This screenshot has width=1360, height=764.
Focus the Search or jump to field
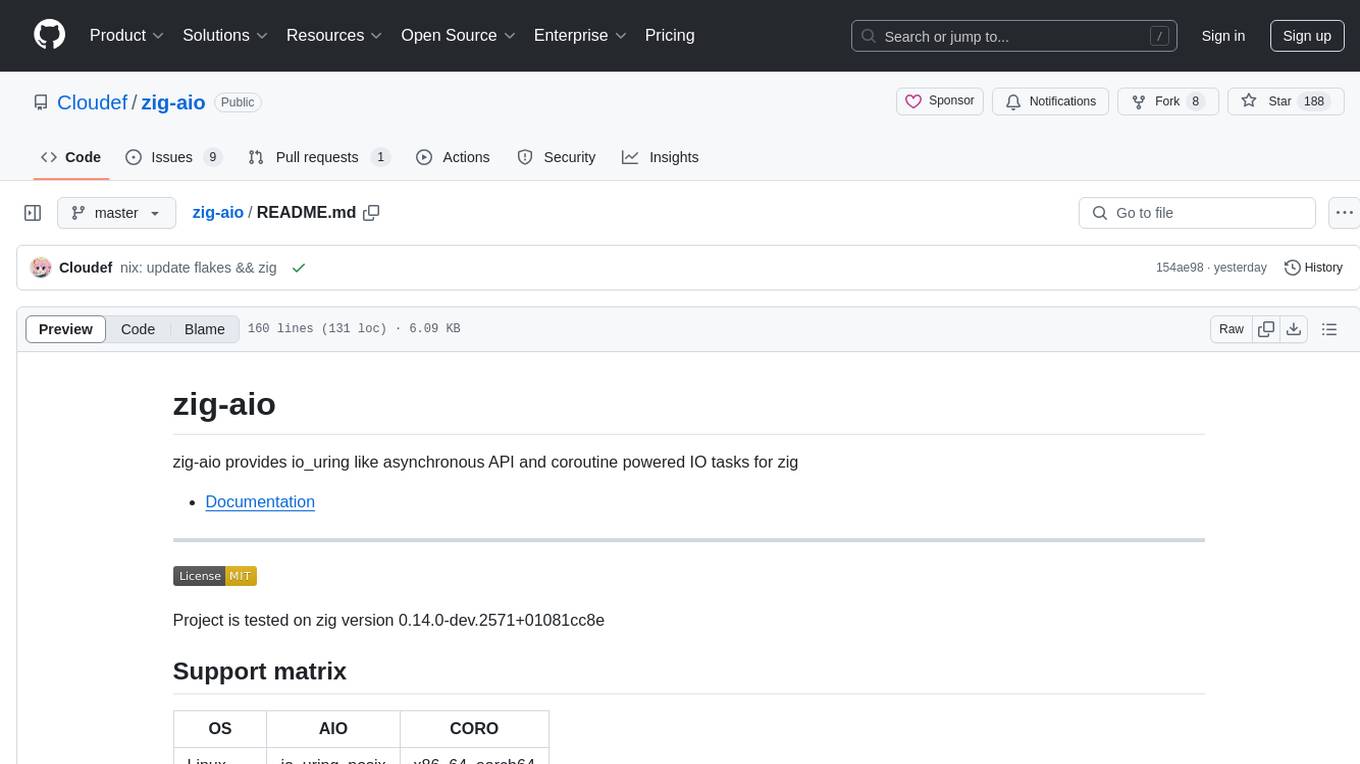pos(1014,36)
